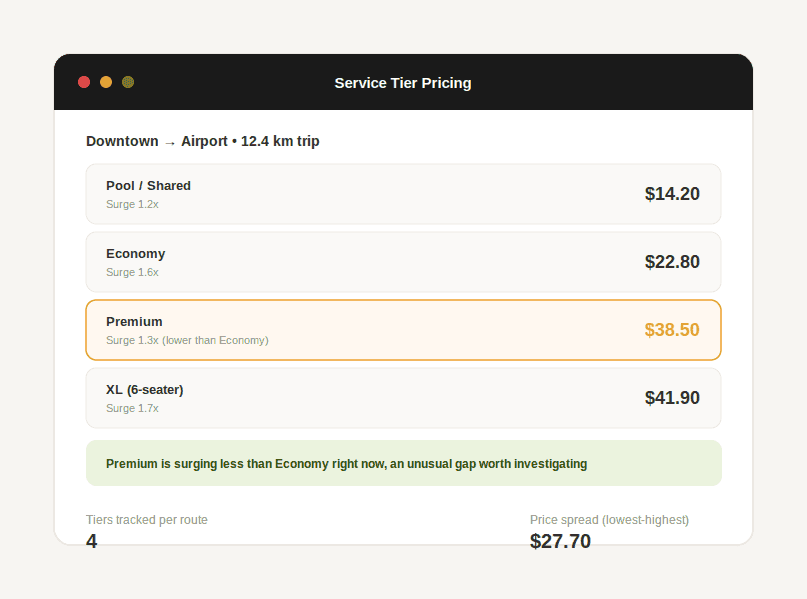Image resolution: width=807 pixels, height=599 pixels.
Task: Click the orange minimize window dot
Action: (x=106, y=82)
